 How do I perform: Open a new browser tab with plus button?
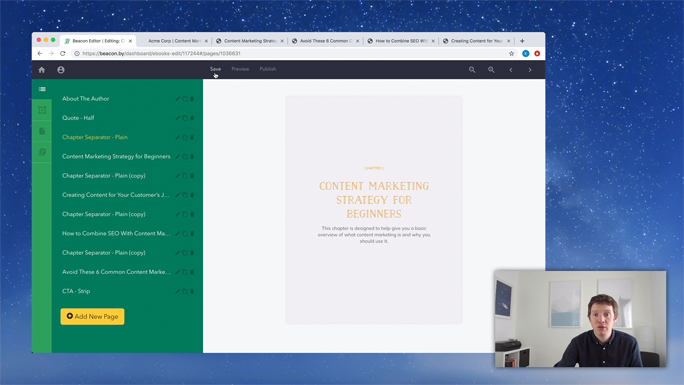522,41
